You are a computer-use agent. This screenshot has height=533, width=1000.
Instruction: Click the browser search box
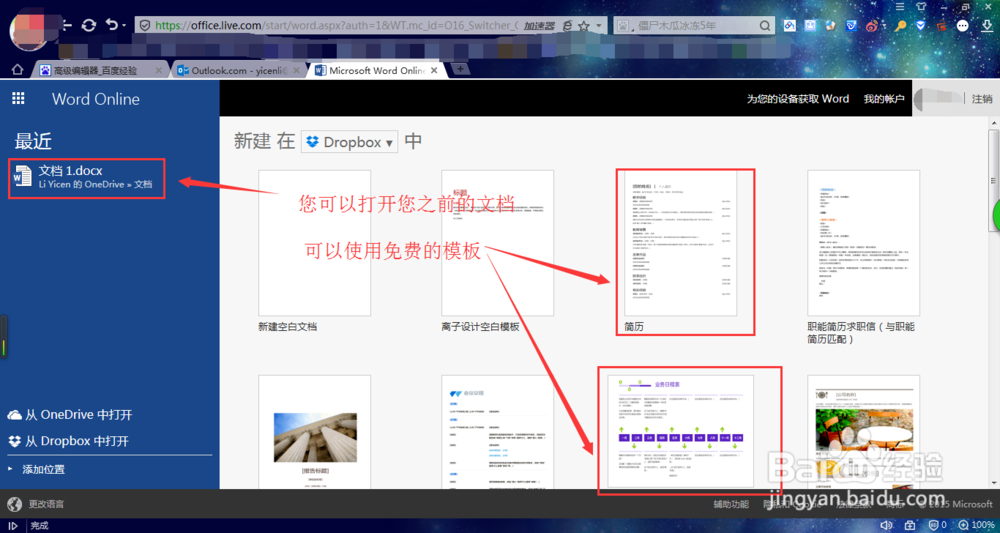coord(694,26)
